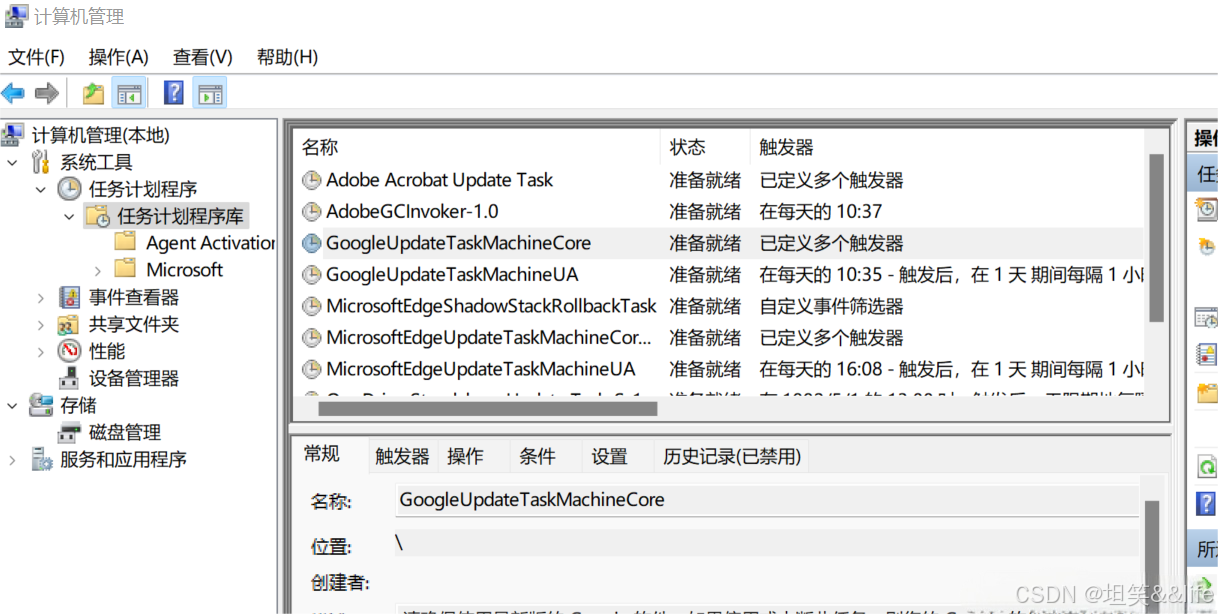Click the 共享文件夹 icon in tree
The image size is (1218, 614).
69,324
